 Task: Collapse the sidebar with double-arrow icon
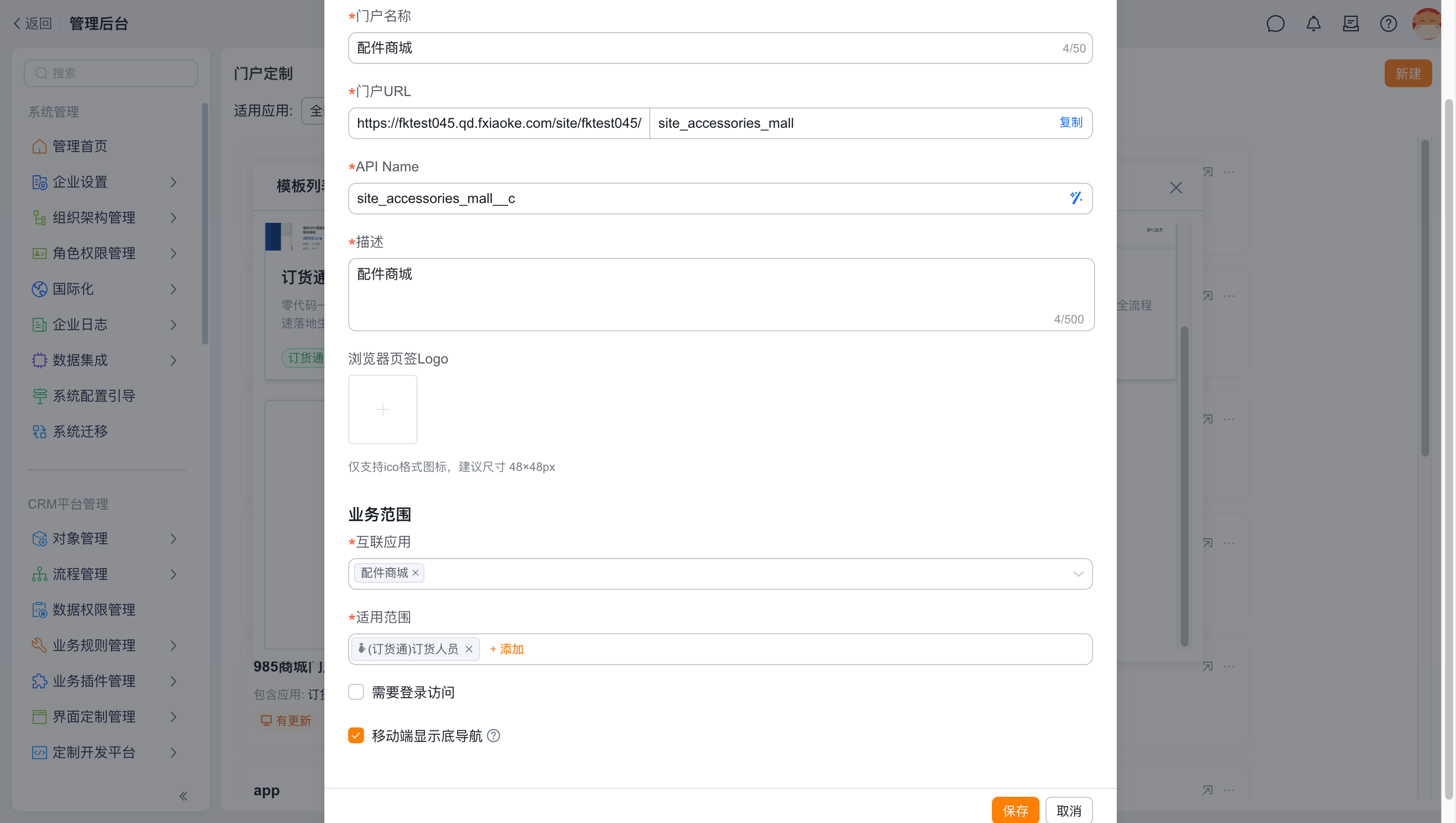[183, 796]
